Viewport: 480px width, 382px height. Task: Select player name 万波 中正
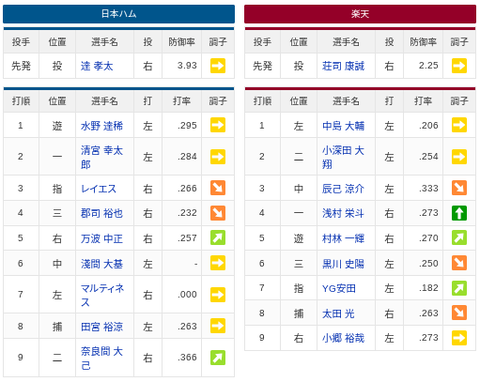[102, 238]
